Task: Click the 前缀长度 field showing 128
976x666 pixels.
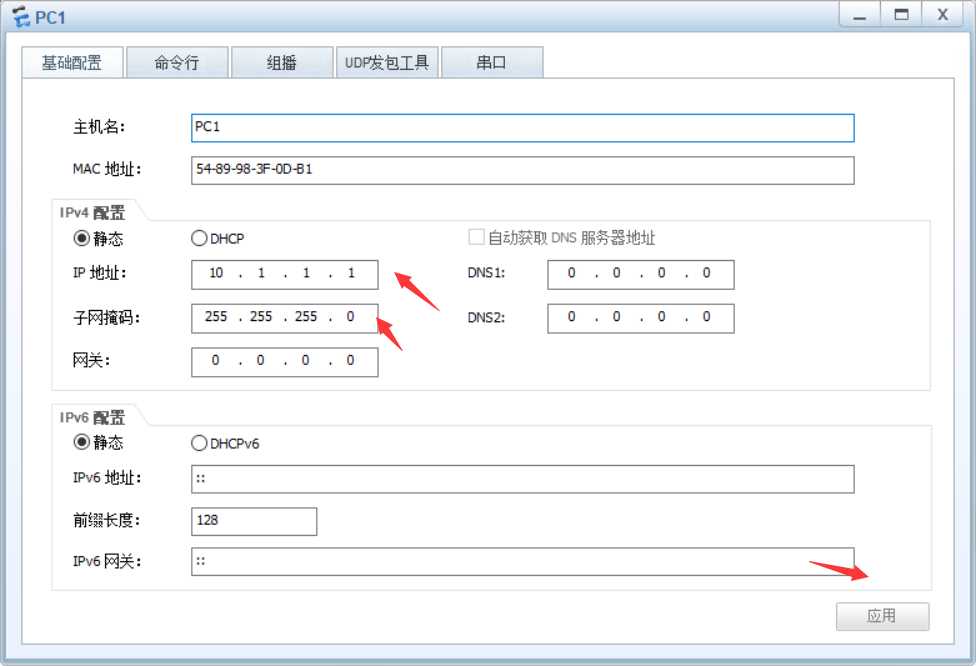Action: 254,521
